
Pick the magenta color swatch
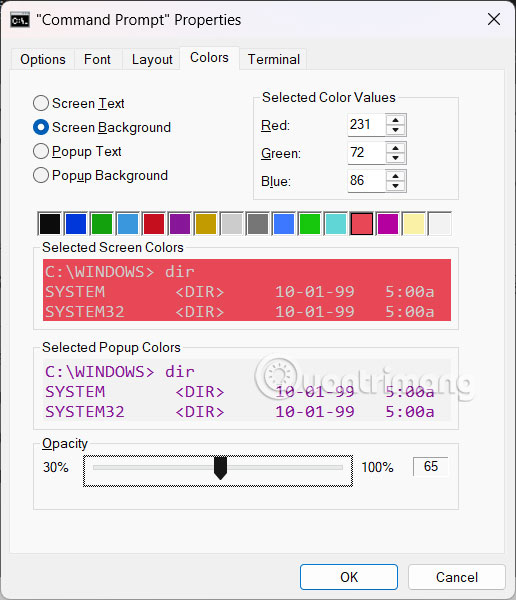tap(388, 224)
